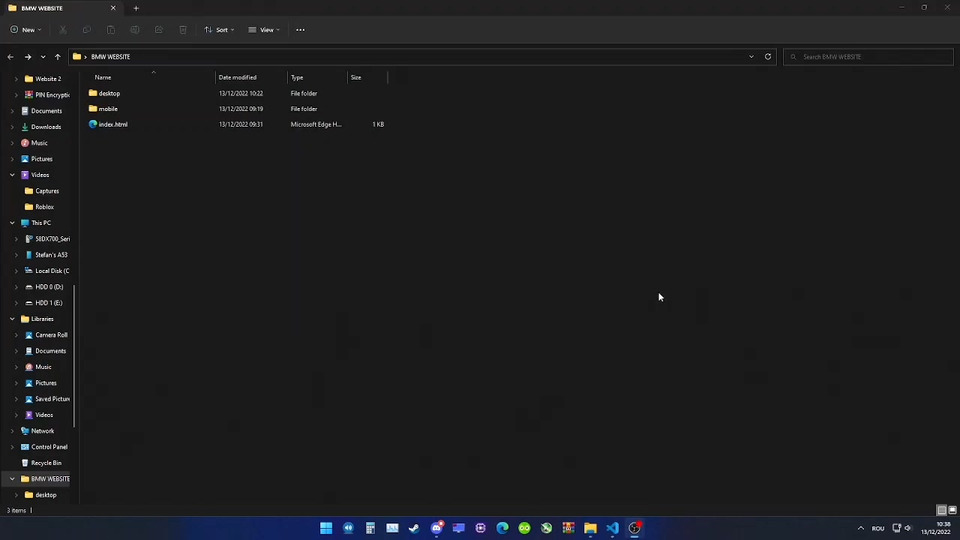The image size is (960, 540).
Task: Open Windows Start menu
Action: click(326, 528)
